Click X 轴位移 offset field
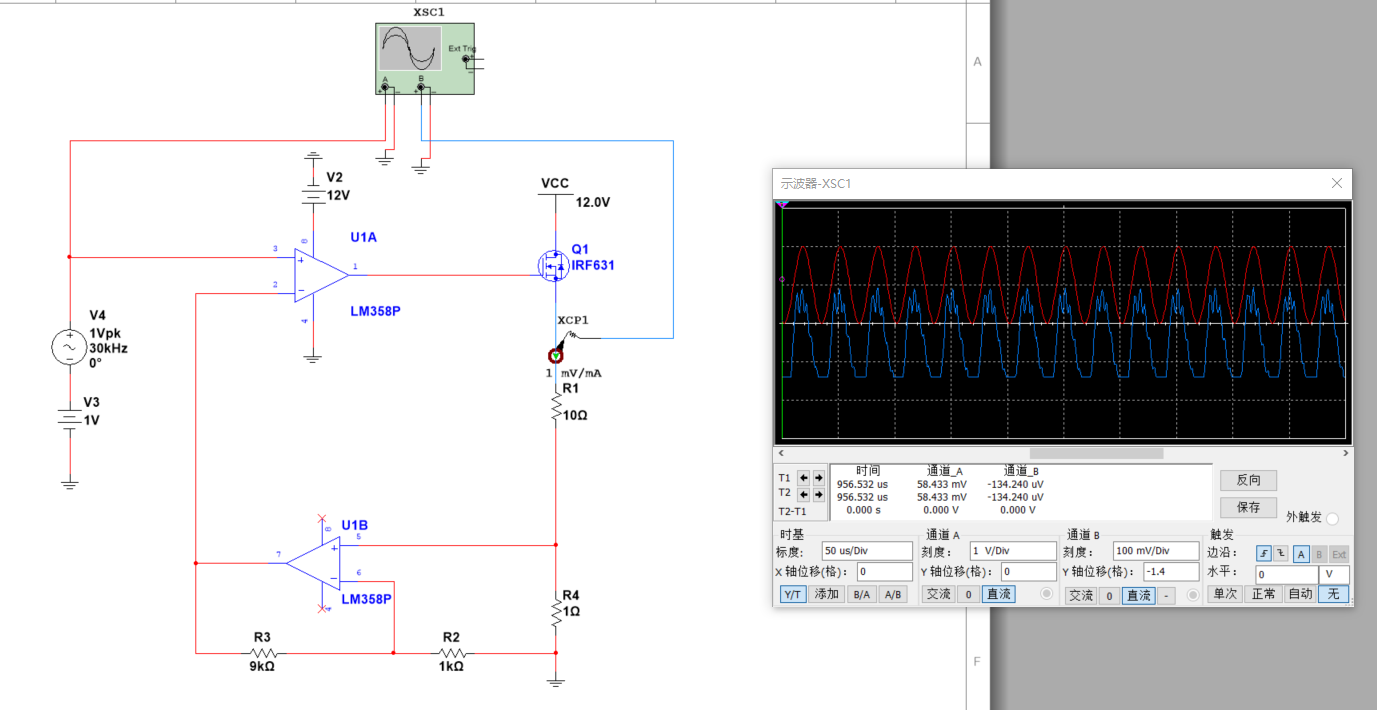The width and height of the screenshot is (1377, 710). click(x=885, y=572)
